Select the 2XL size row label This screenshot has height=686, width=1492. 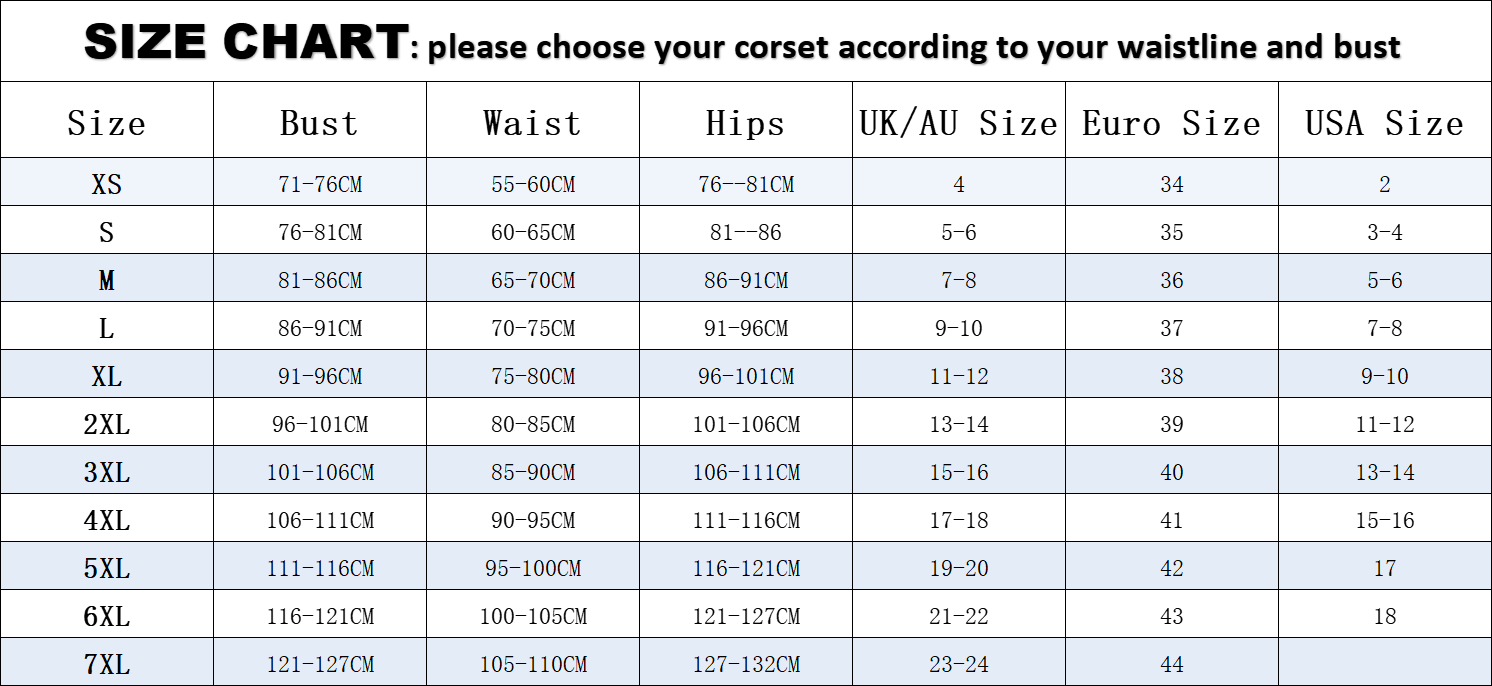click(x=107, y=424)
